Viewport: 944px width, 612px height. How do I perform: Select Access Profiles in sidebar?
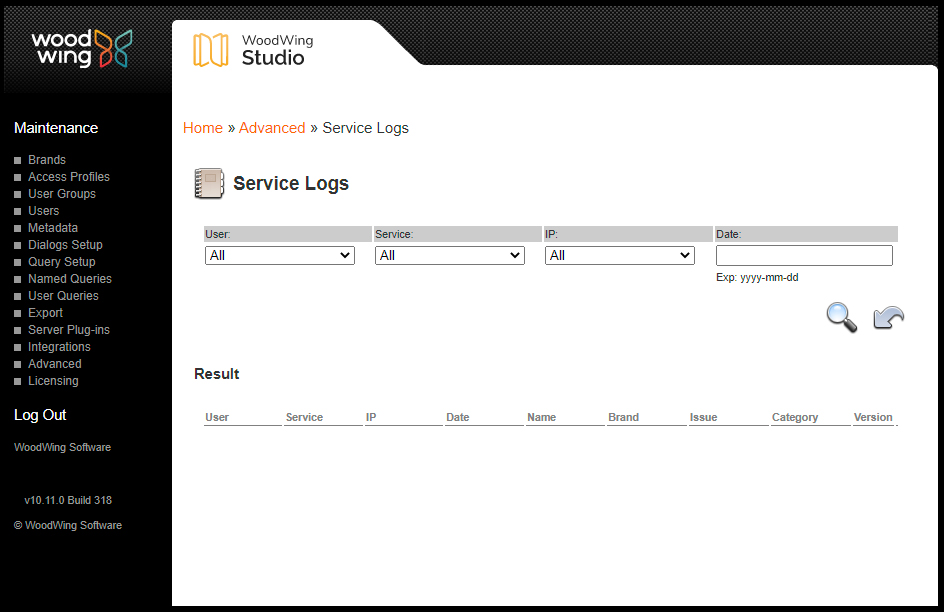click(69, 177)
